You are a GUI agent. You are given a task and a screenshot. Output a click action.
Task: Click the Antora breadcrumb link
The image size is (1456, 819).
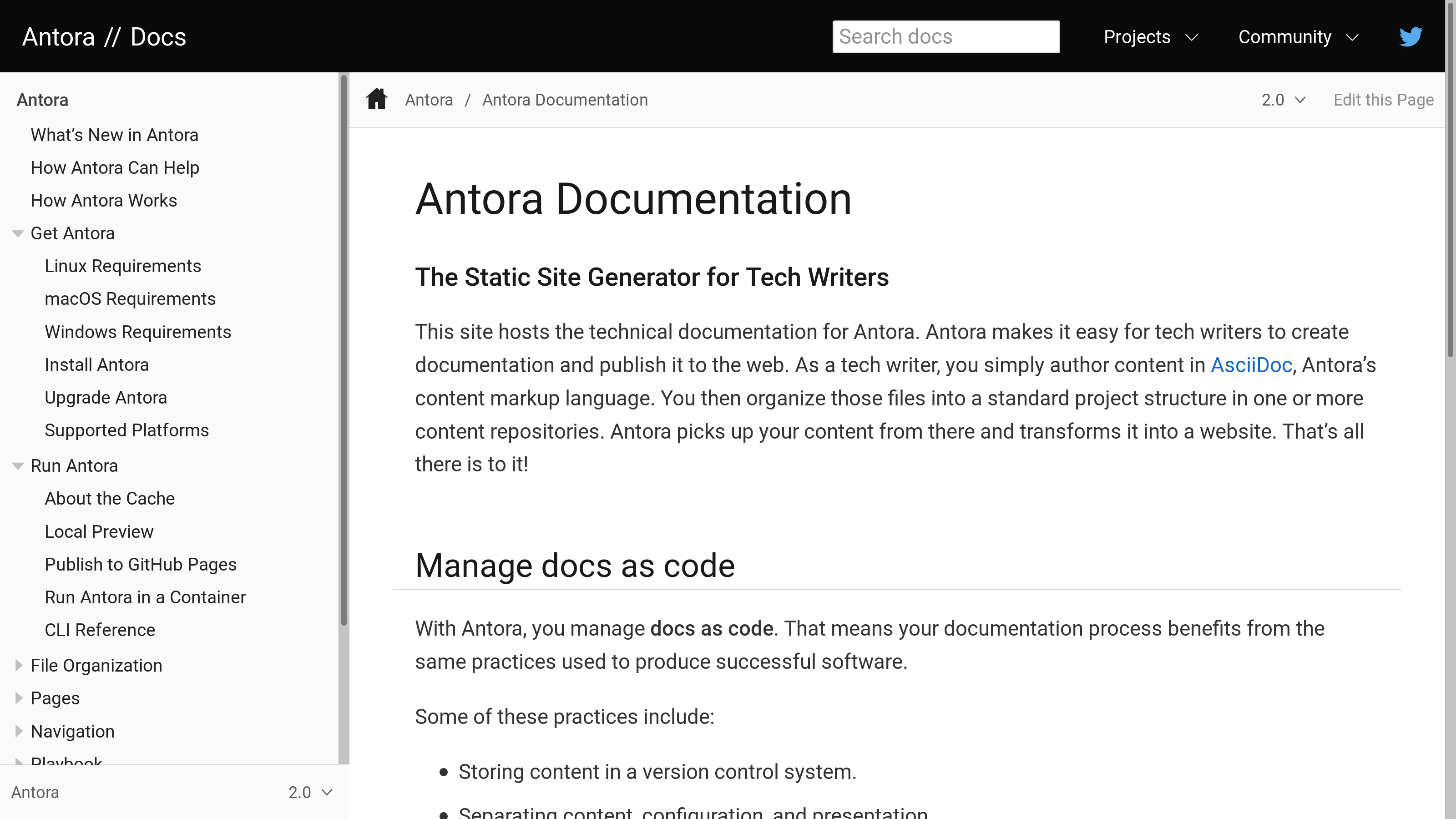[x=429, y=100]
